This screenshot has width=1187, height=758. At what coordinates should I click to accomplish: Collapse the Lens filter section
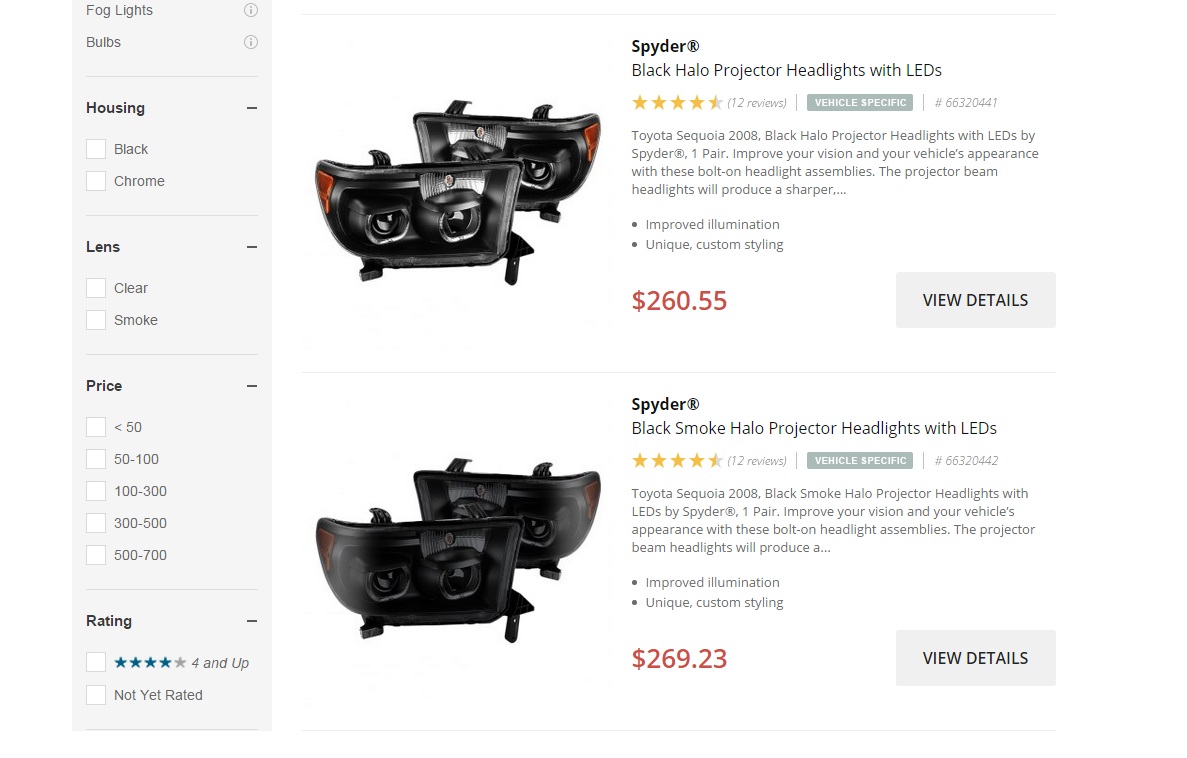pyautogui.click(x=252, y=247)
